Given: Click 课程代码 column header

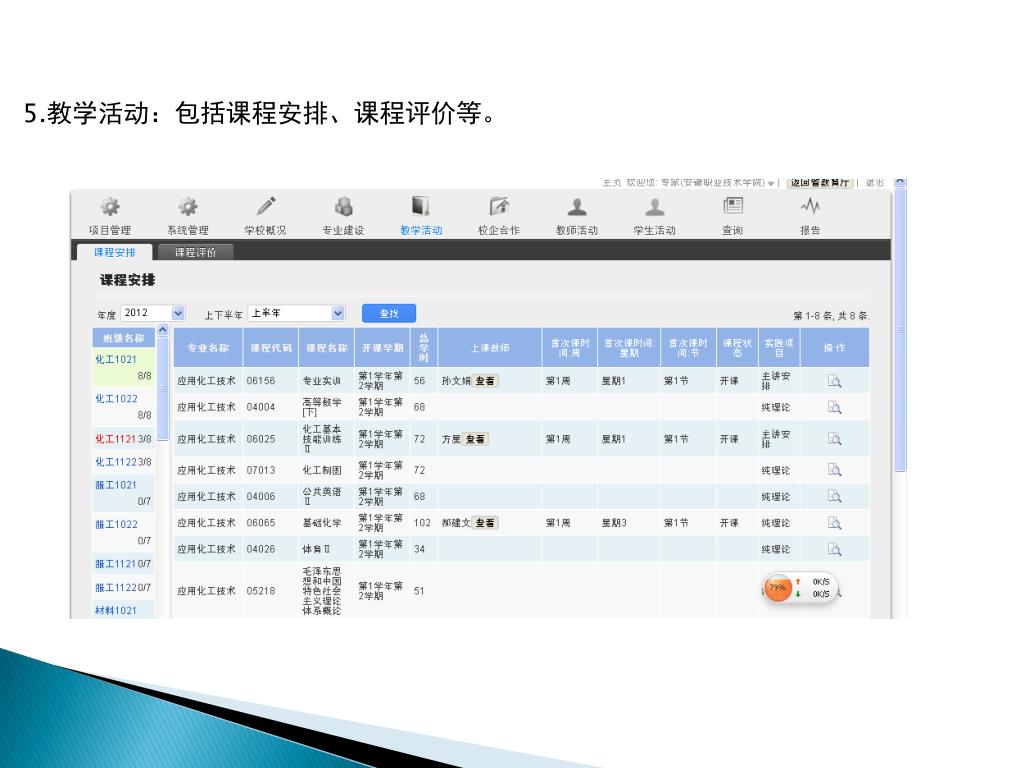Looking at the screenshot, I should (271, 347).
